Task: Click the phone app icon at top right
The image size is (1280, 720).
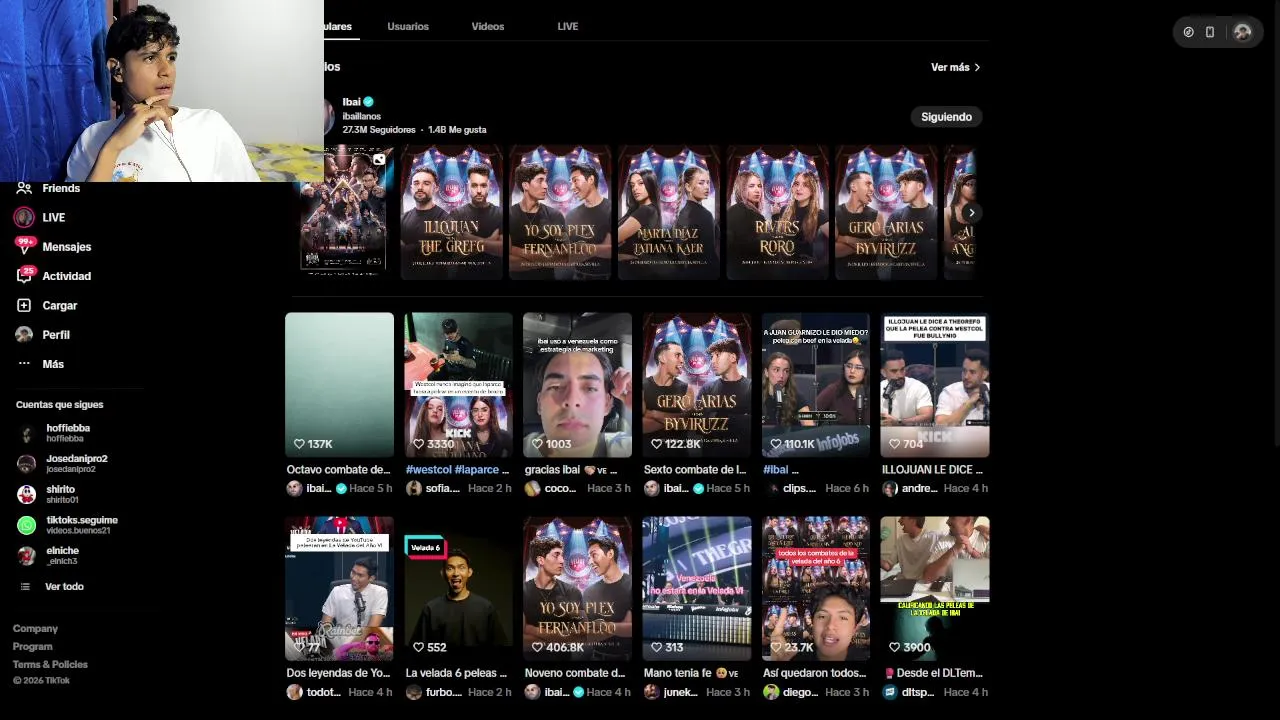Action: (1210, 32)
